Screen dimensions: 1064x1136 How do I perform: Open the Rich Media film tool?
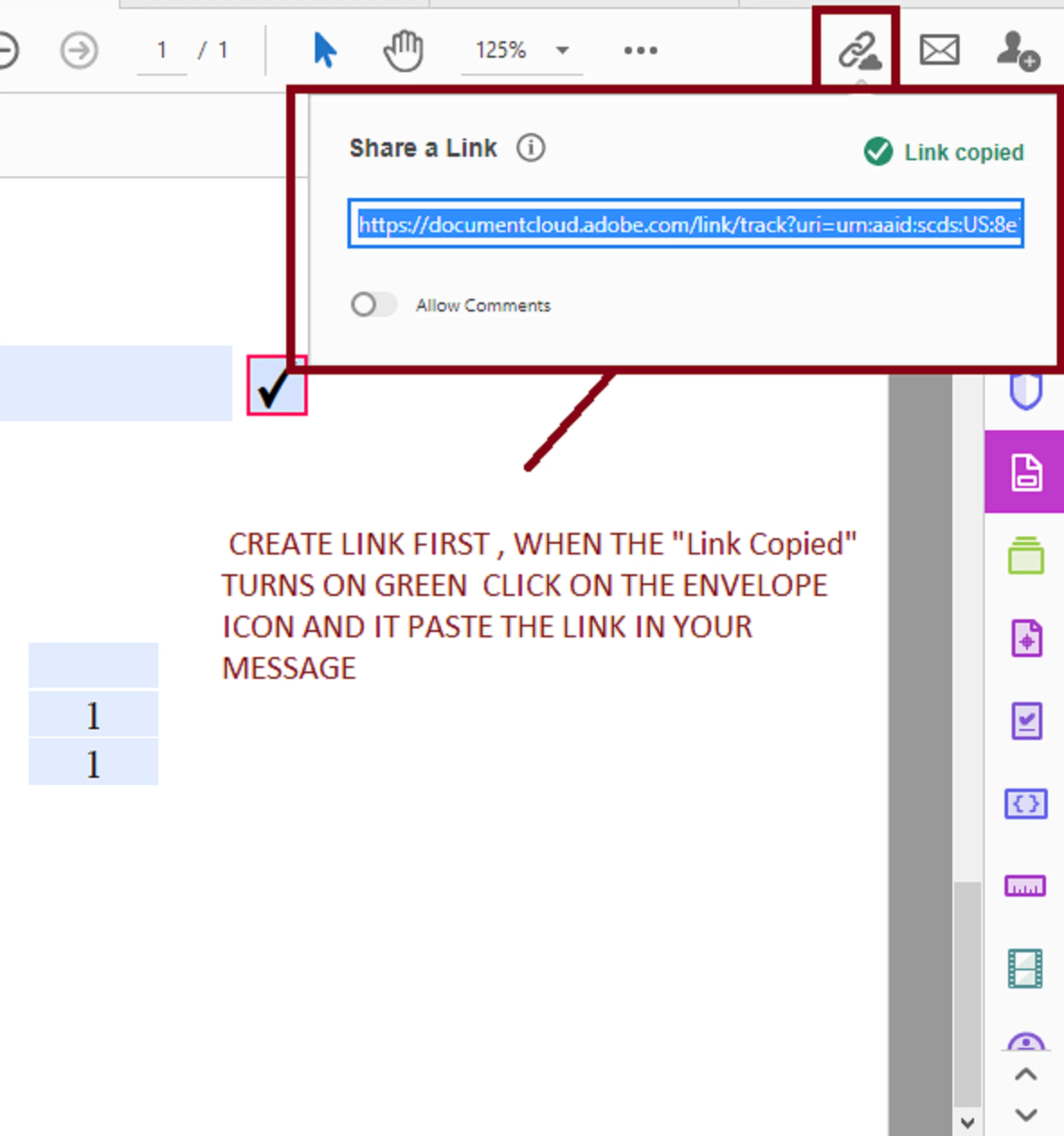click(x=1025, y=969)
